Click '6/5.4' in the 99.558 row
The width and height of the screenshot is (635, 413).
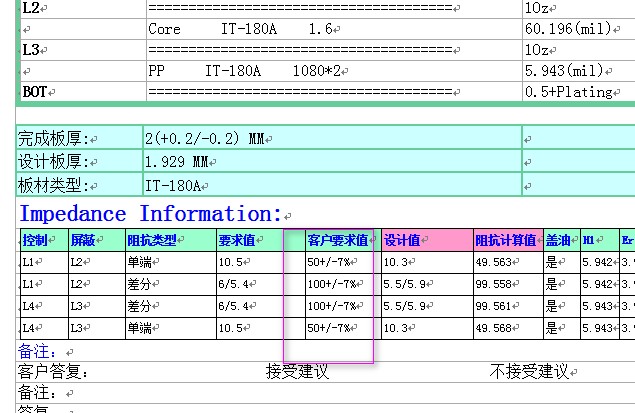(234, 284)
